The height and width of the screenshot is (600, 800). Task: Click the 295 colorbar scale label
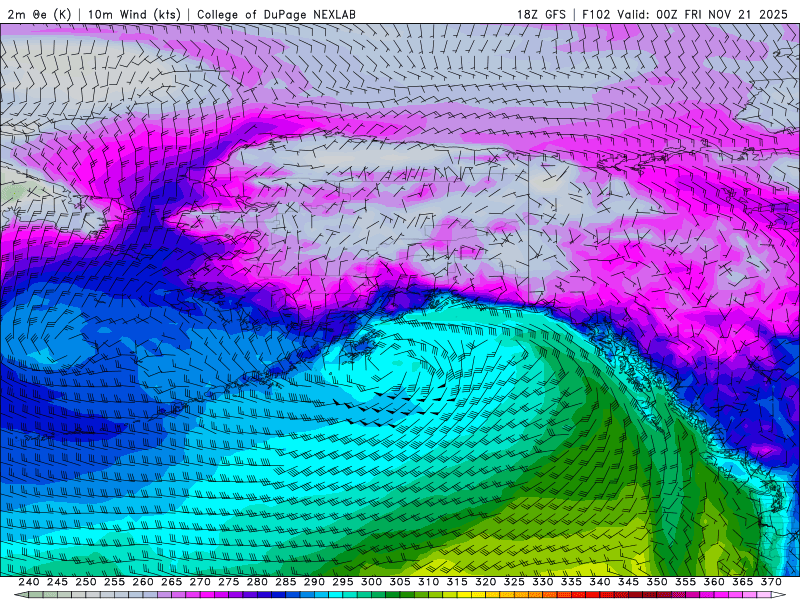coord(343,582)
